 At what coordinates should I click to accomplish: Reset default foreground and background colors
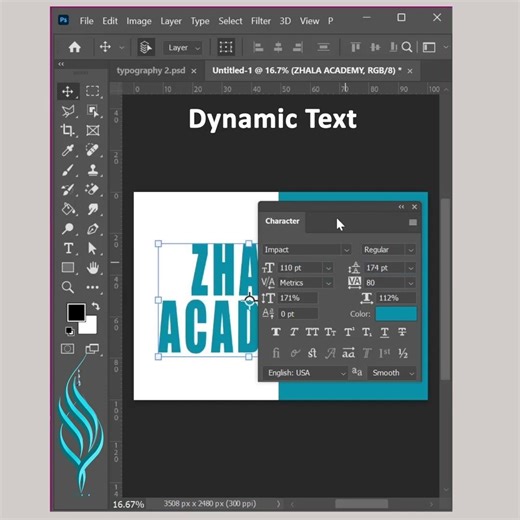[70, 331]
